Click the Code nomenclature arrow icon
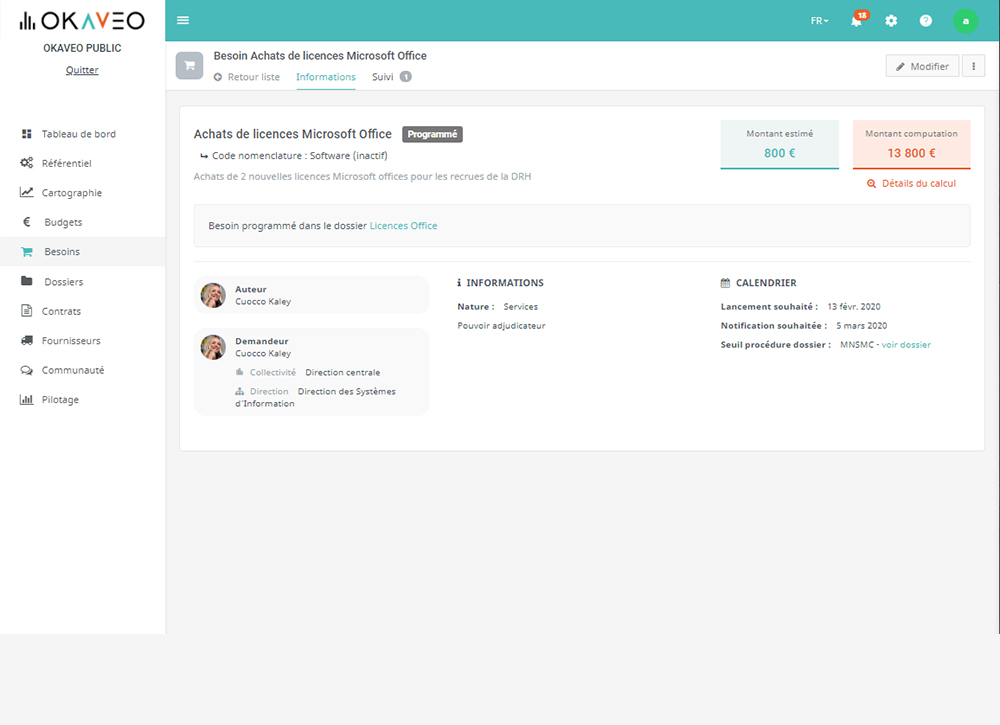 tap(204, 156)
